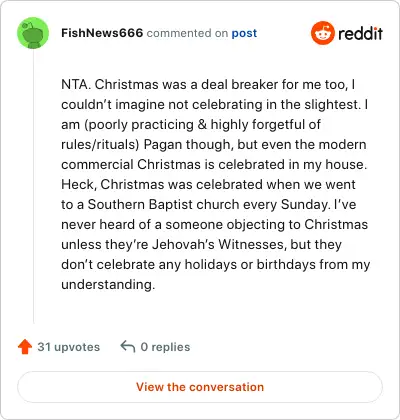Click the orange Reddit Snoo logo
This screenshot has width=400, height=420.
tap(322, 33)
